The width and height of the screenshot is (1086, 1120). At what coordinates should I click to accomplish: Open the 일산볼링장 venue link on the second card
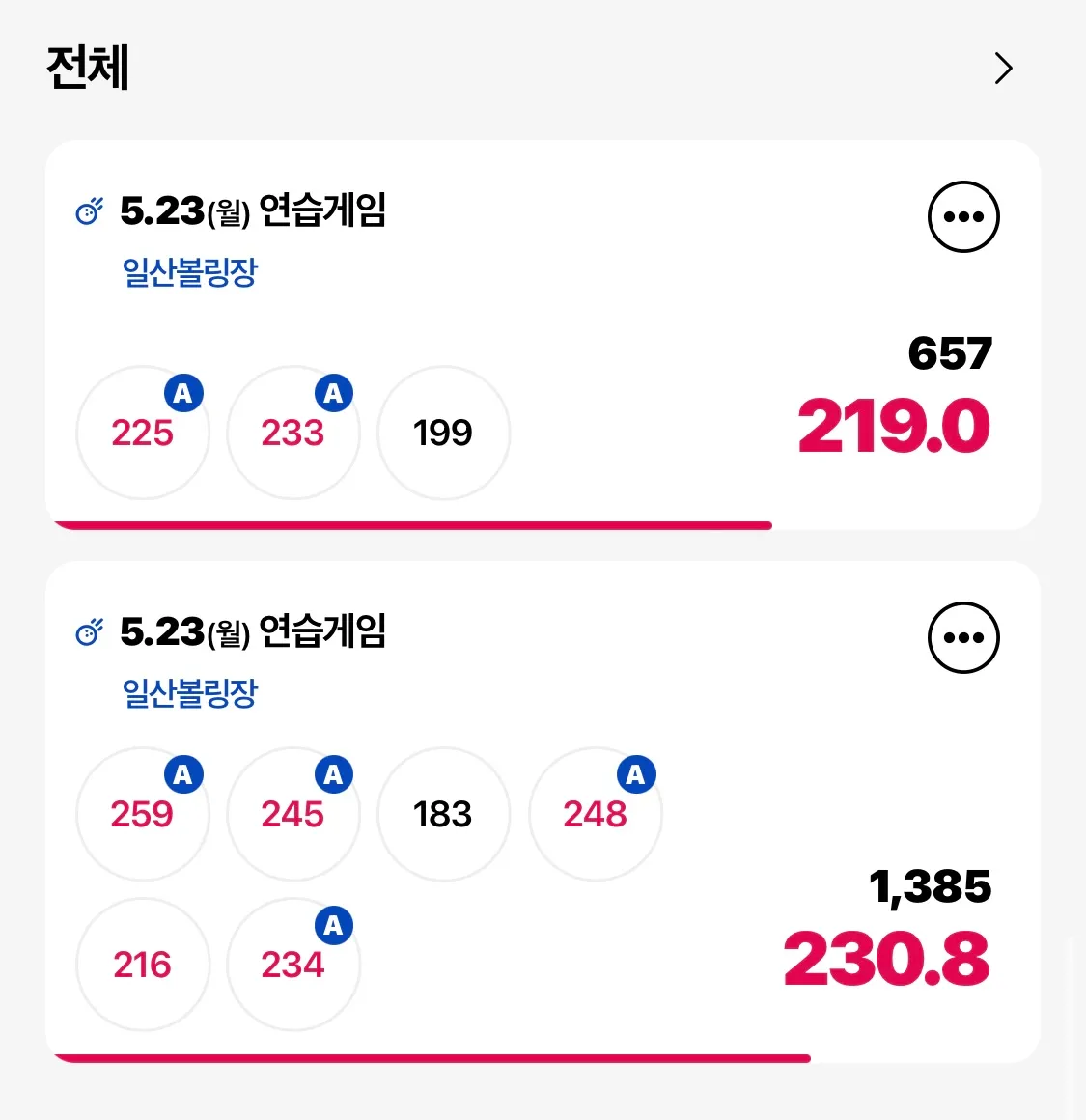[x=190, y=692]
